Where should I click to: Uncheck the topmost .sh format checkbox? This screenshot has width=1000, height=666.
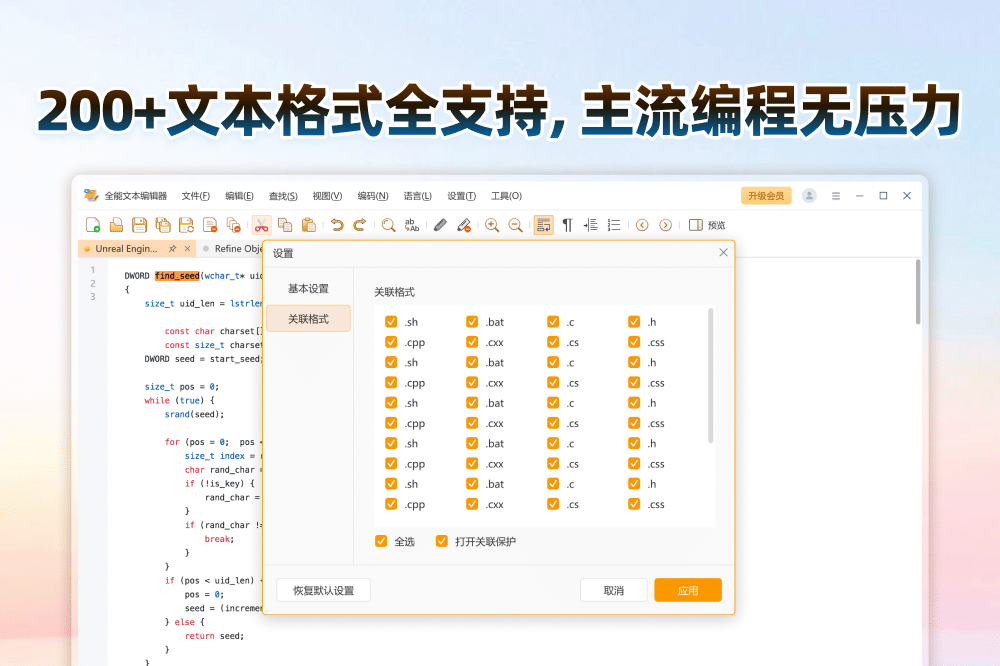point(391,322)
